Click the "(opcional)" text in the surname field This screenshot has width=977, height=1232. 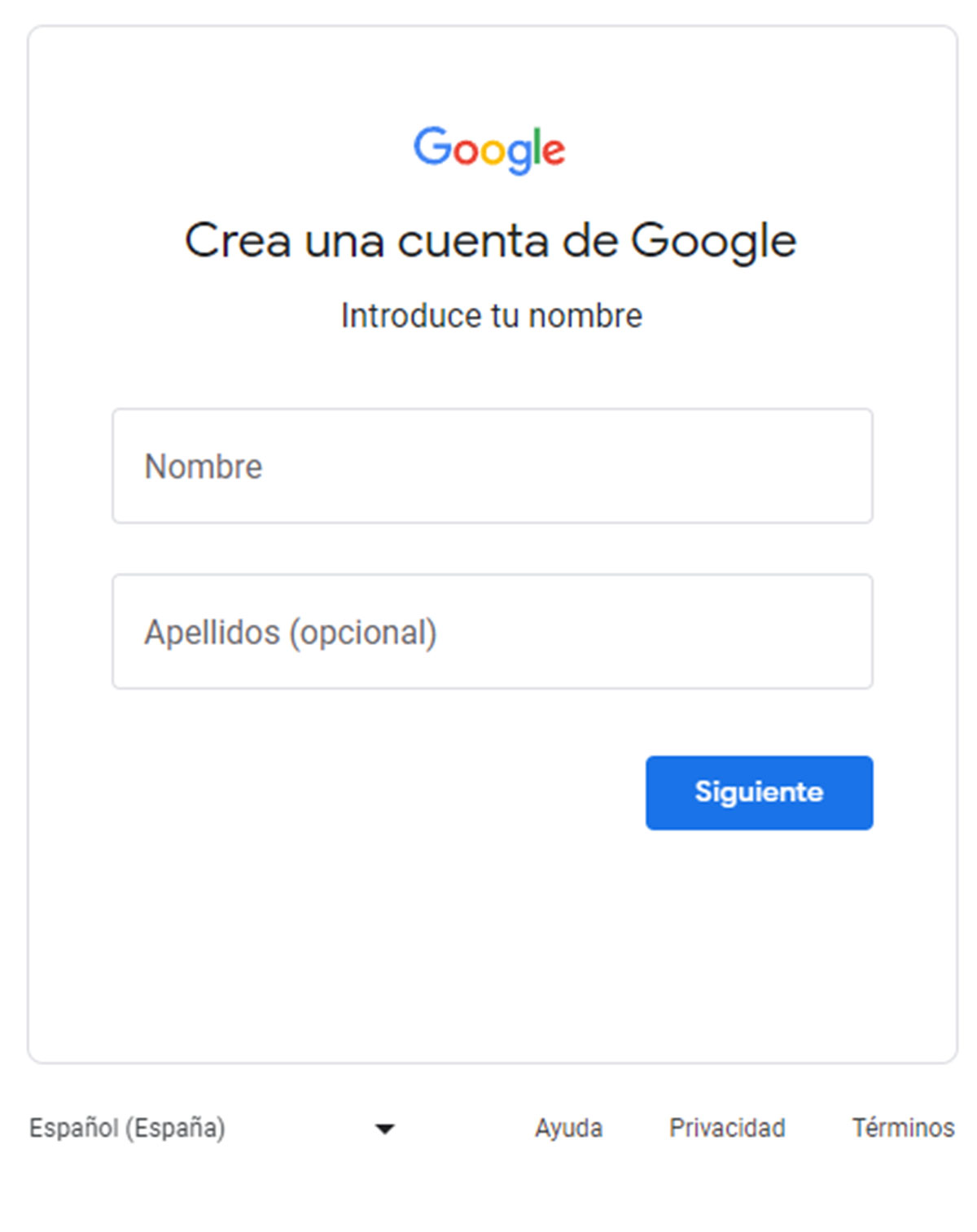363,633
